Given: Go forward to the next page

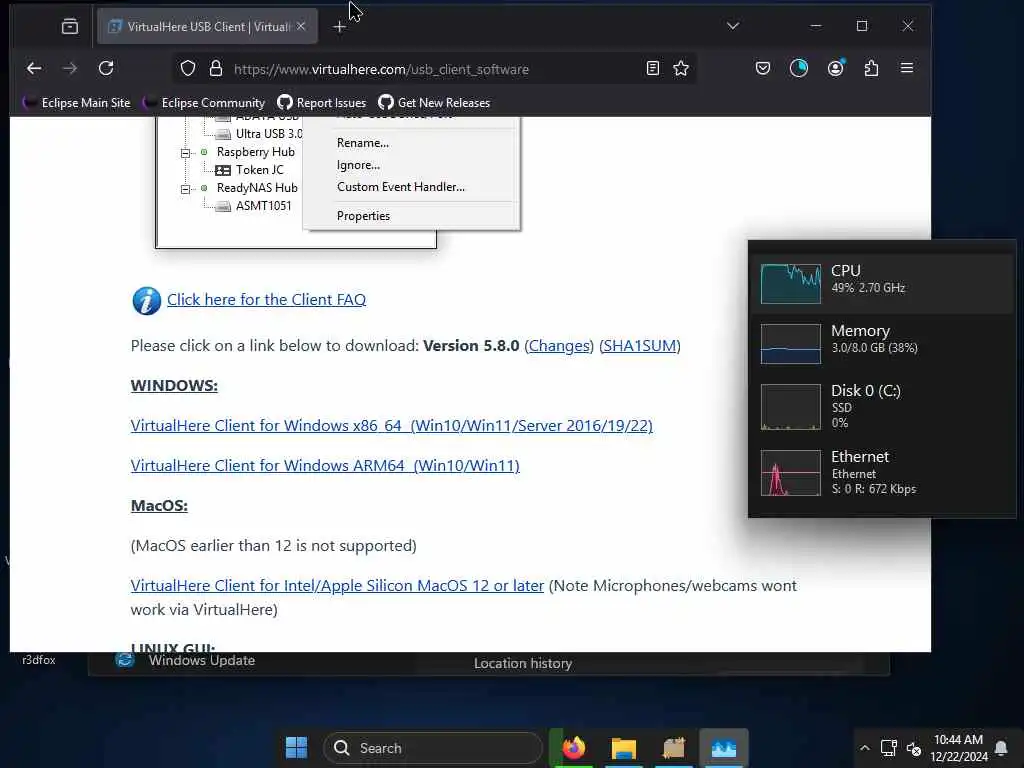Looking at the screenshot, I should (x=70, y=68).
